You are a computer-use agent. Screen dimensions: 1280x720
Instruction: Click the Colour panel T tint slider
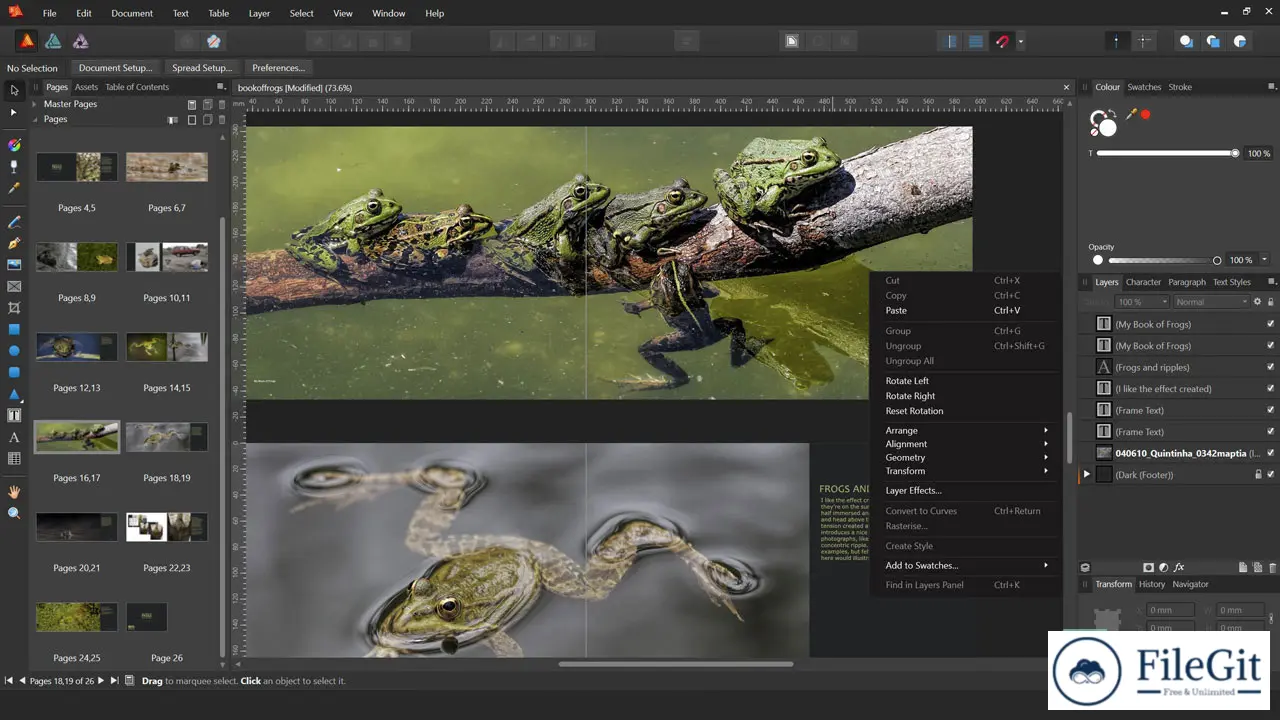click(x=1166, y=153)
